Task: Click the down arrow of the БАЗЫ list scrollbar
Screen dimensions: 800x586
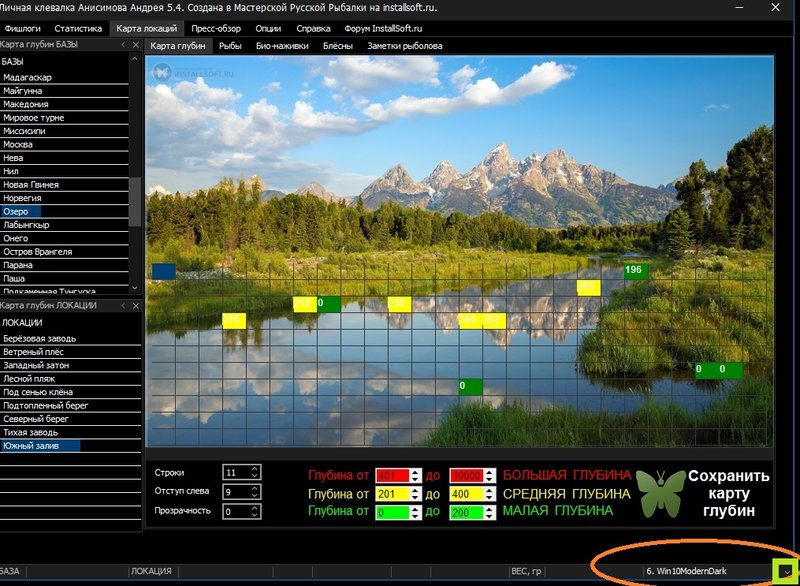Action: [x=135, y=288]
